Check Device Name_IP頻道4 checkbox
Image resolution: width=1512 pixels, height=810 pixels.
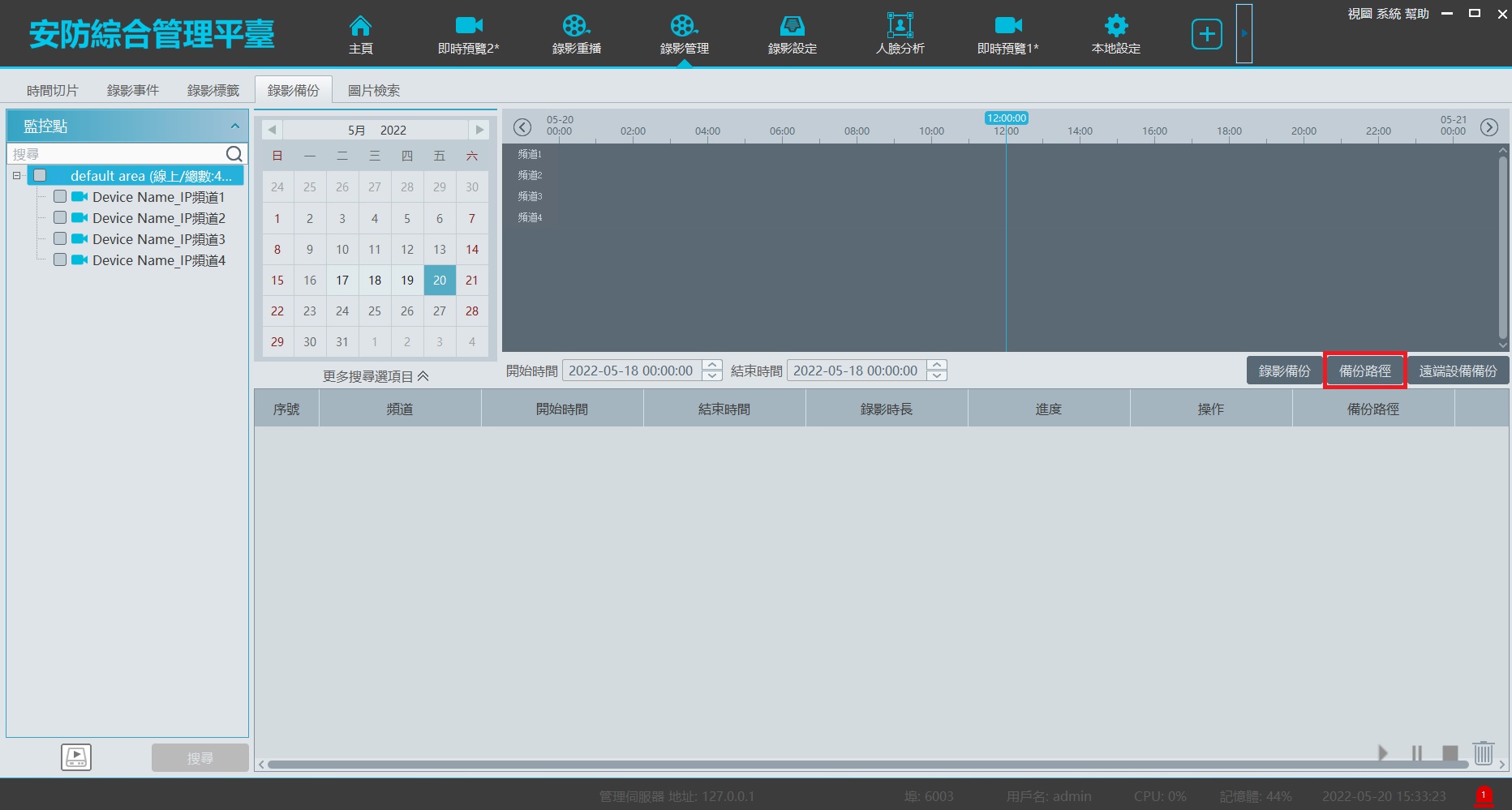click(60, 260)
